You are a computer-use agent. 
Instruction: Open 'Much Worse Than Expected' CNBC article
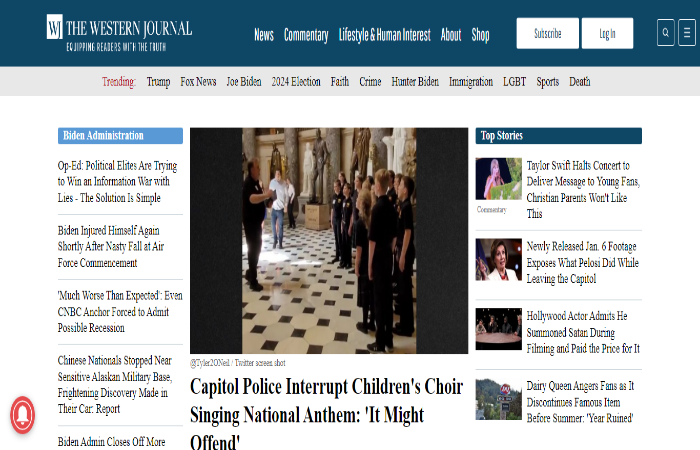click(120, 312)
